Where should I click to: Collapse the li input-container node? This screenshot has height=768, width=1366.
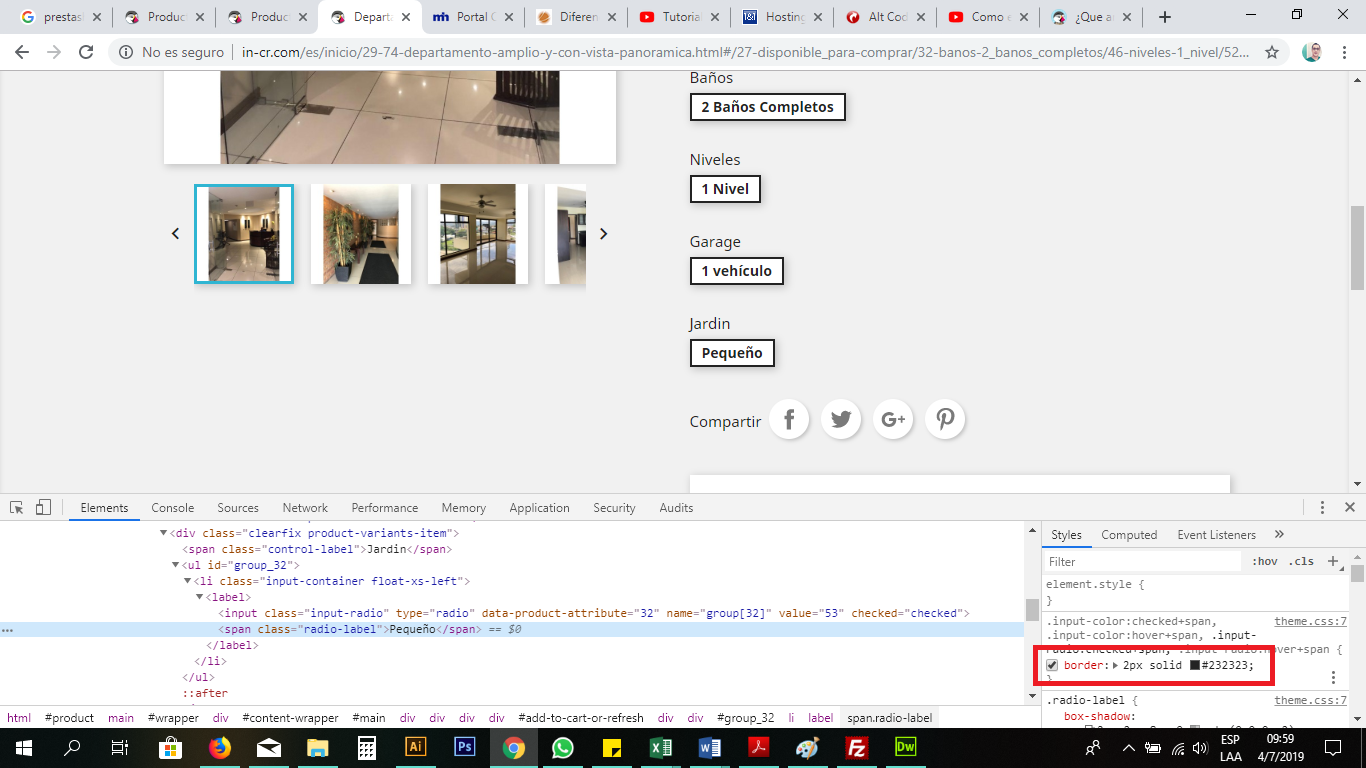[187, 581]
